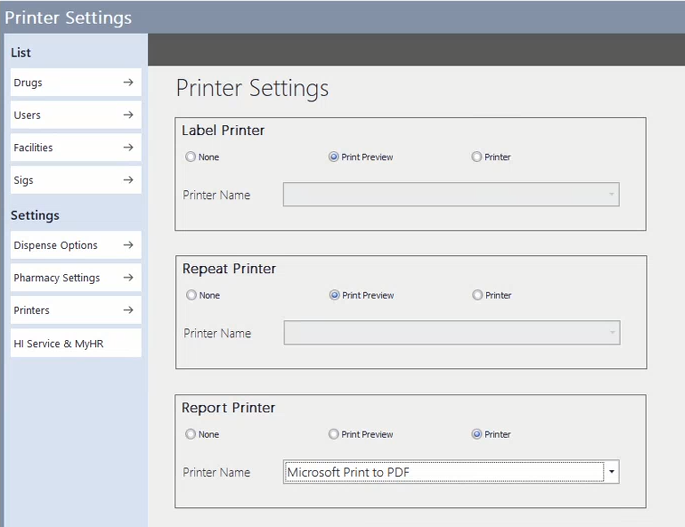
Task: Click the arrow icon beside Users
Action: (x=128, y=115)
